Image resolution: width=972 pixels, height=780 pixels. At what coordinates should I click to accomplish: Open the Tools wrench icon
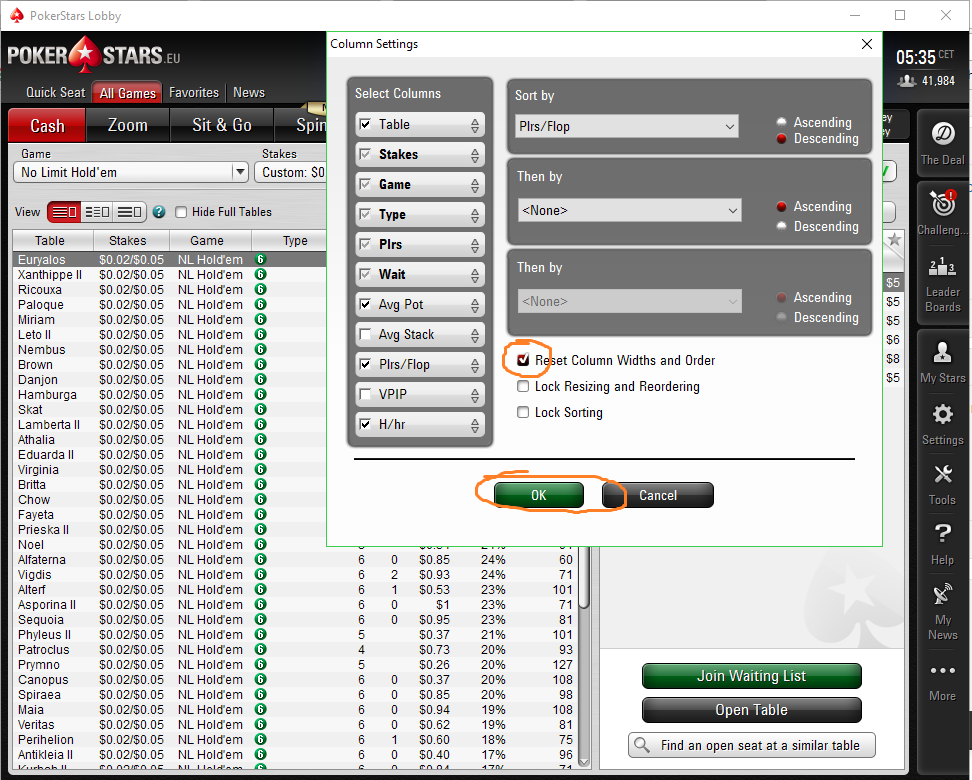tap(943, 474)
